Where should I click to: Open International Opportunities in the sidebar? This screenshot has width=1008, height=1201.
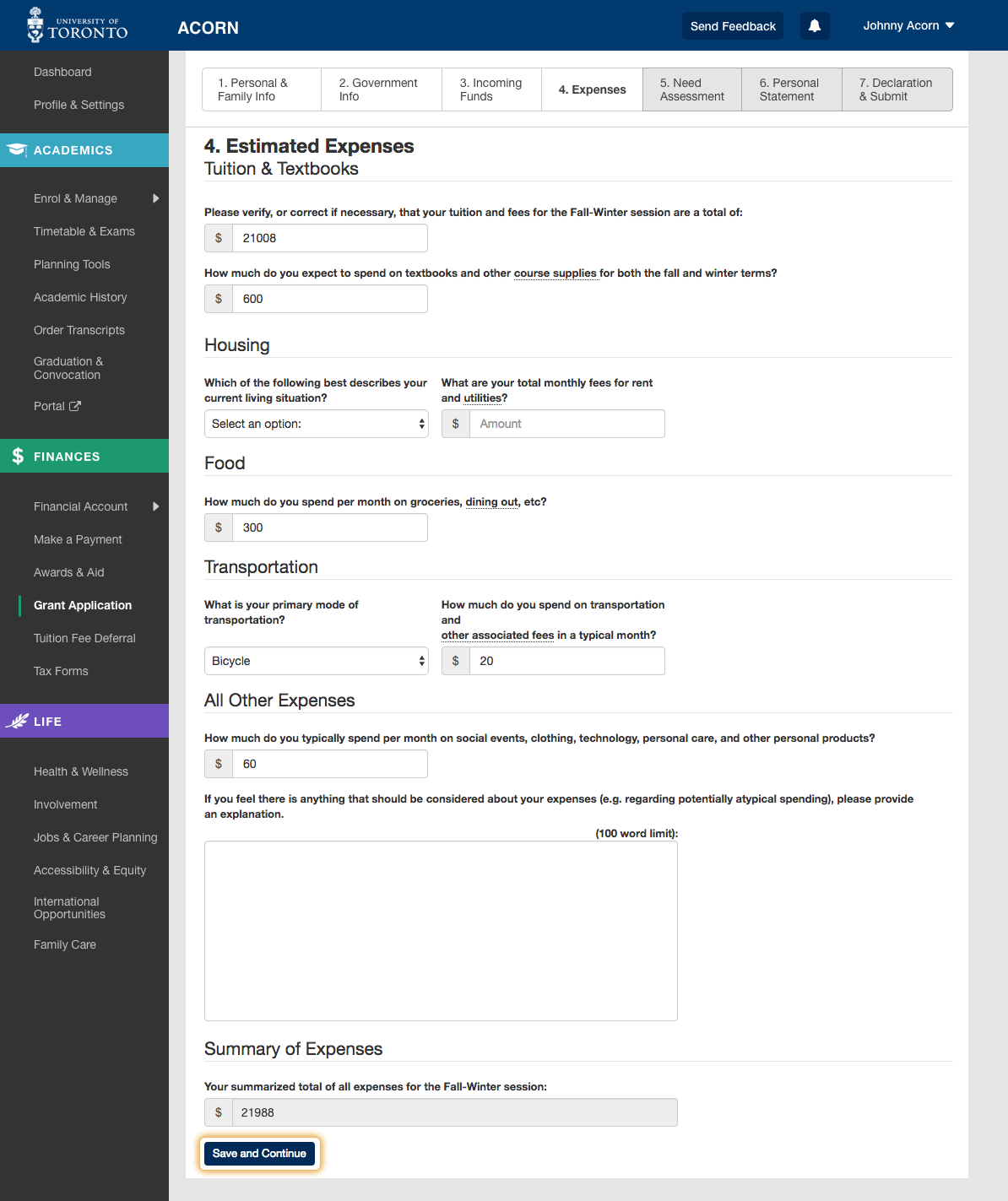coord(69,908)
